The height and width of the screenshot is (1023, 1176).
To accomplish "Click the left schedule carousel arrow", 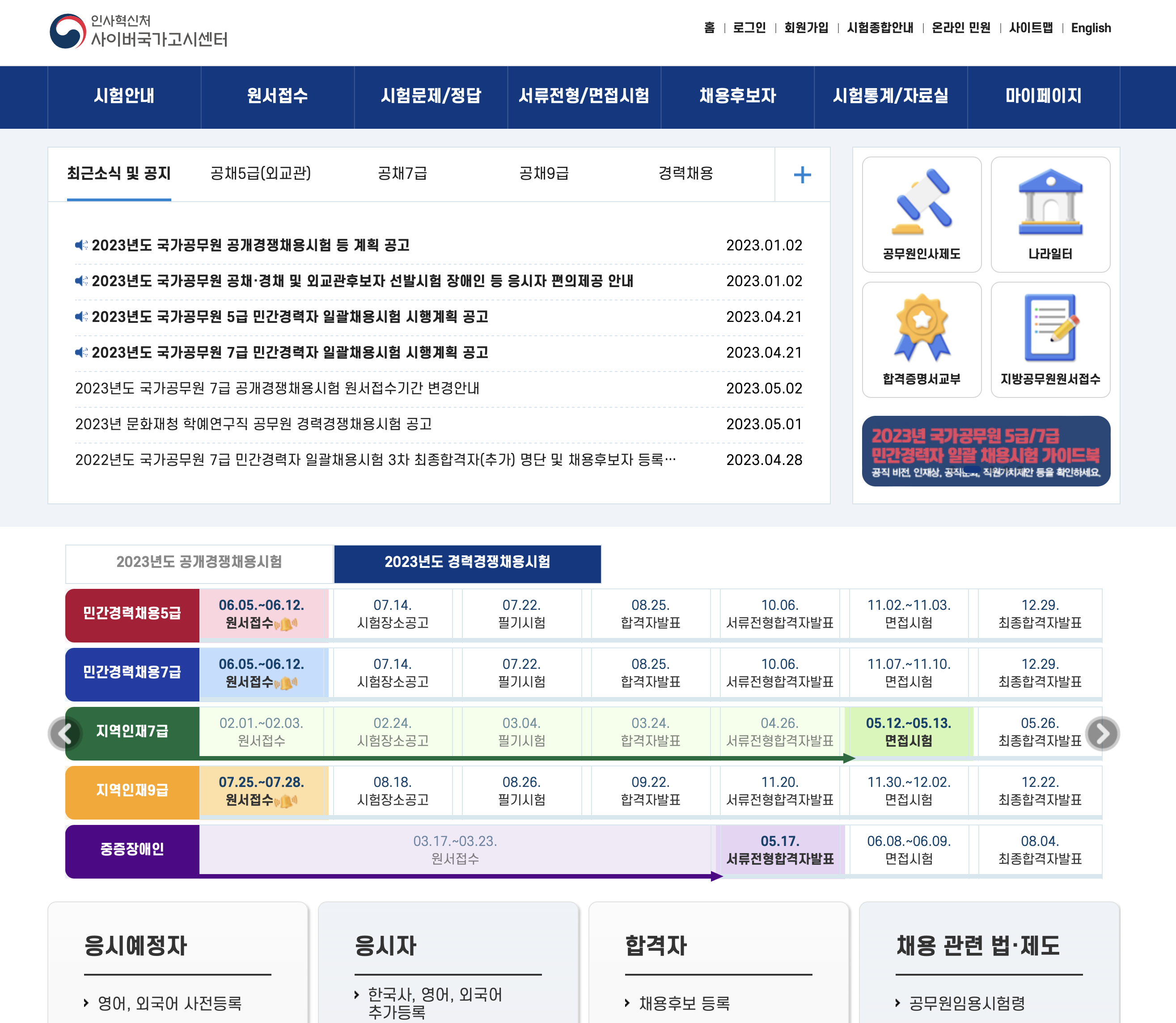I will click(x=67, y=733).
